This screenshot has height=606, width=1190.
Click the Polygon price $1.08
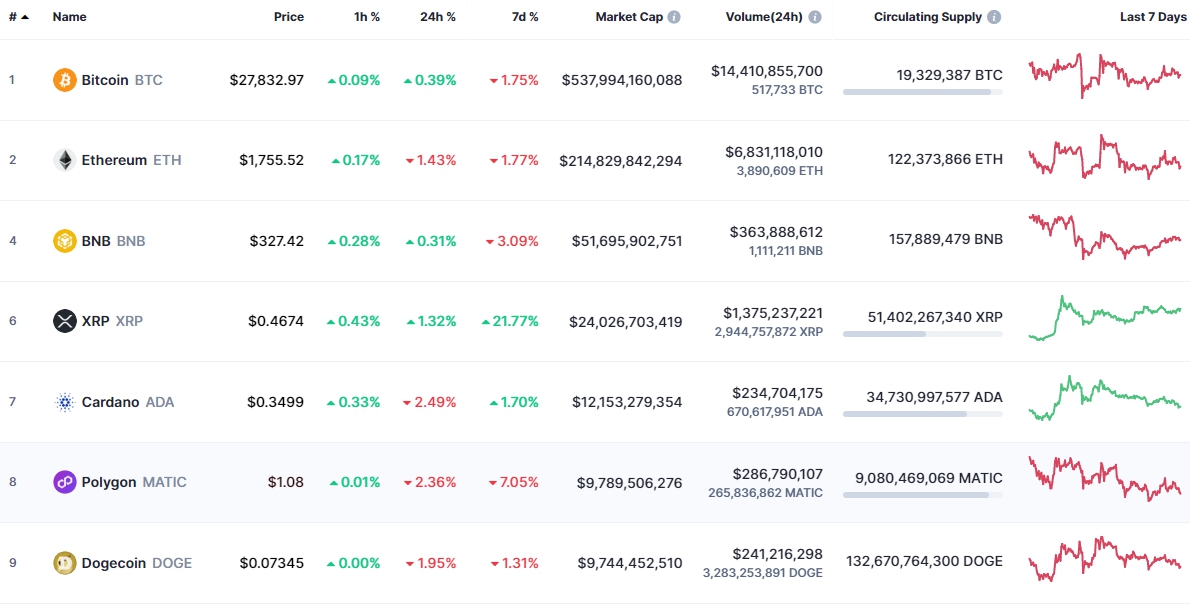coord(286,482)
